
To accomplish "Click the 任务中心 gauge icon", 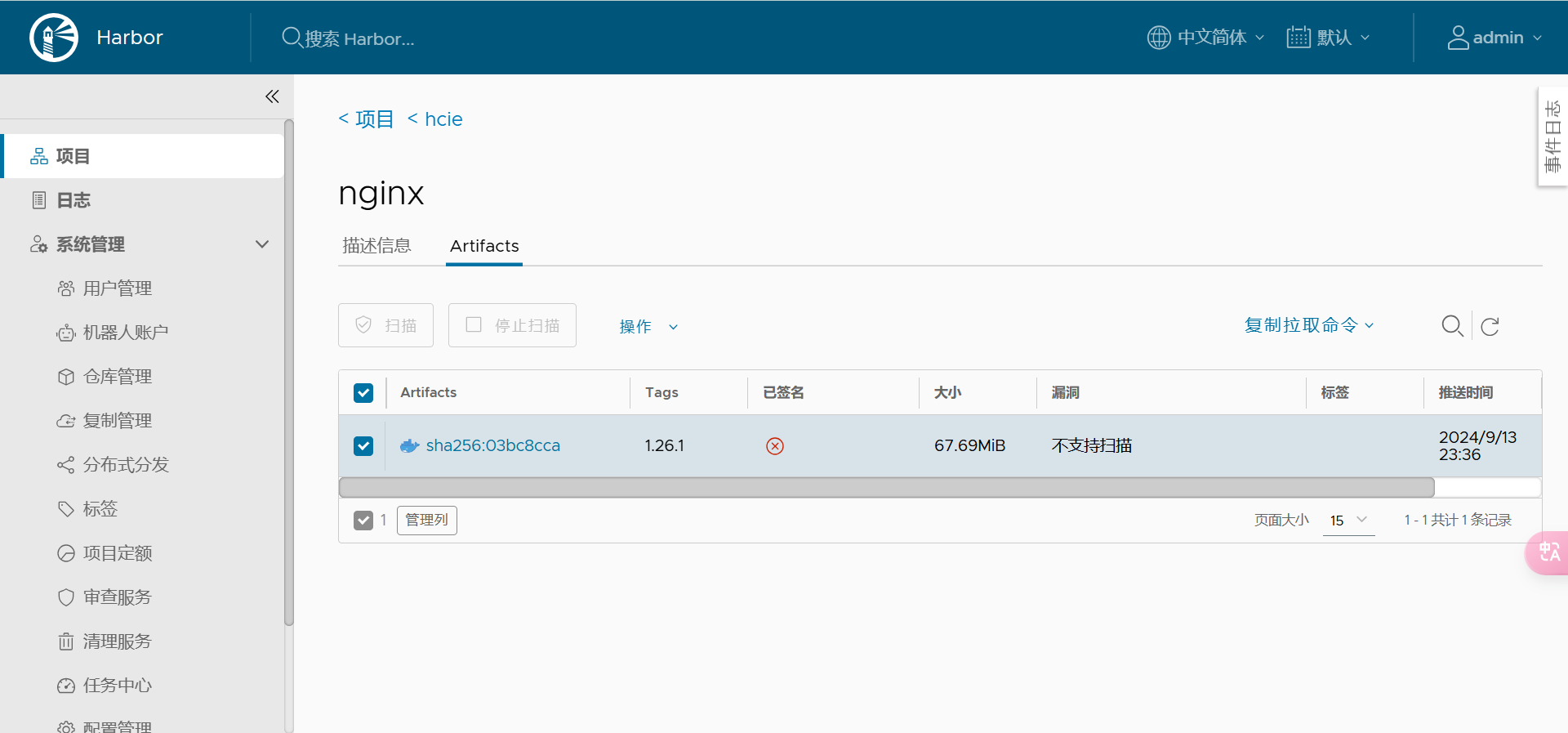I will click(x=66, y=686).
